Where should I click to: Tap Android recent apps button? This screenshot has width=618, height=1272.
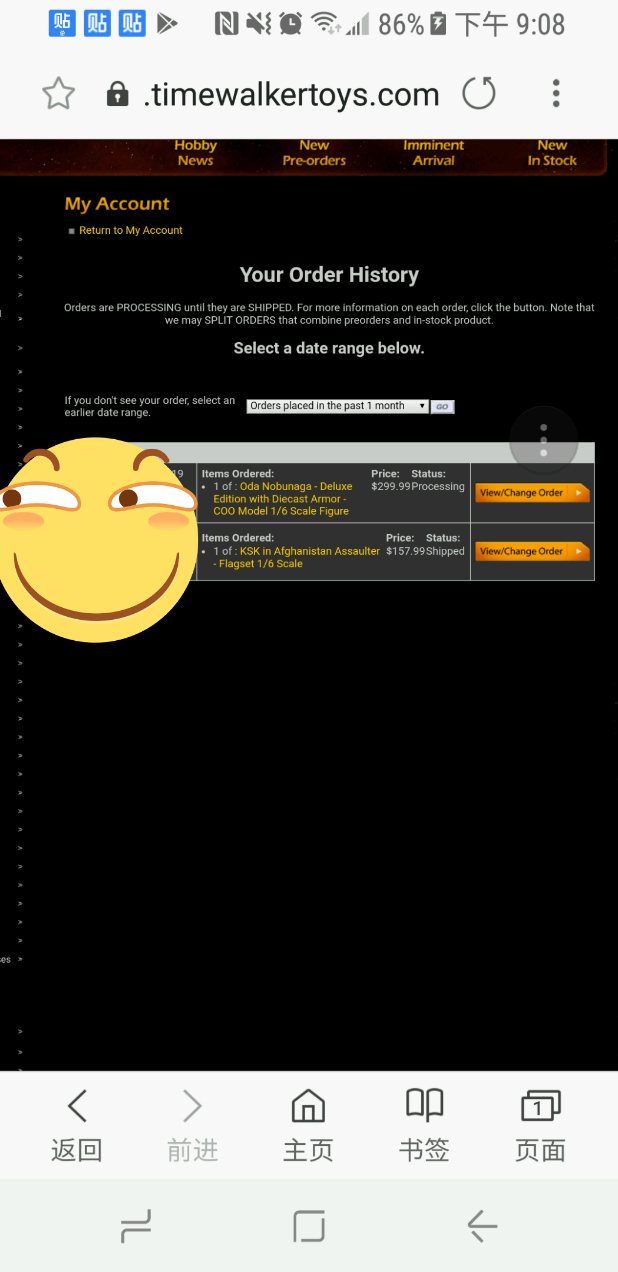click(x=135, y=1226)
